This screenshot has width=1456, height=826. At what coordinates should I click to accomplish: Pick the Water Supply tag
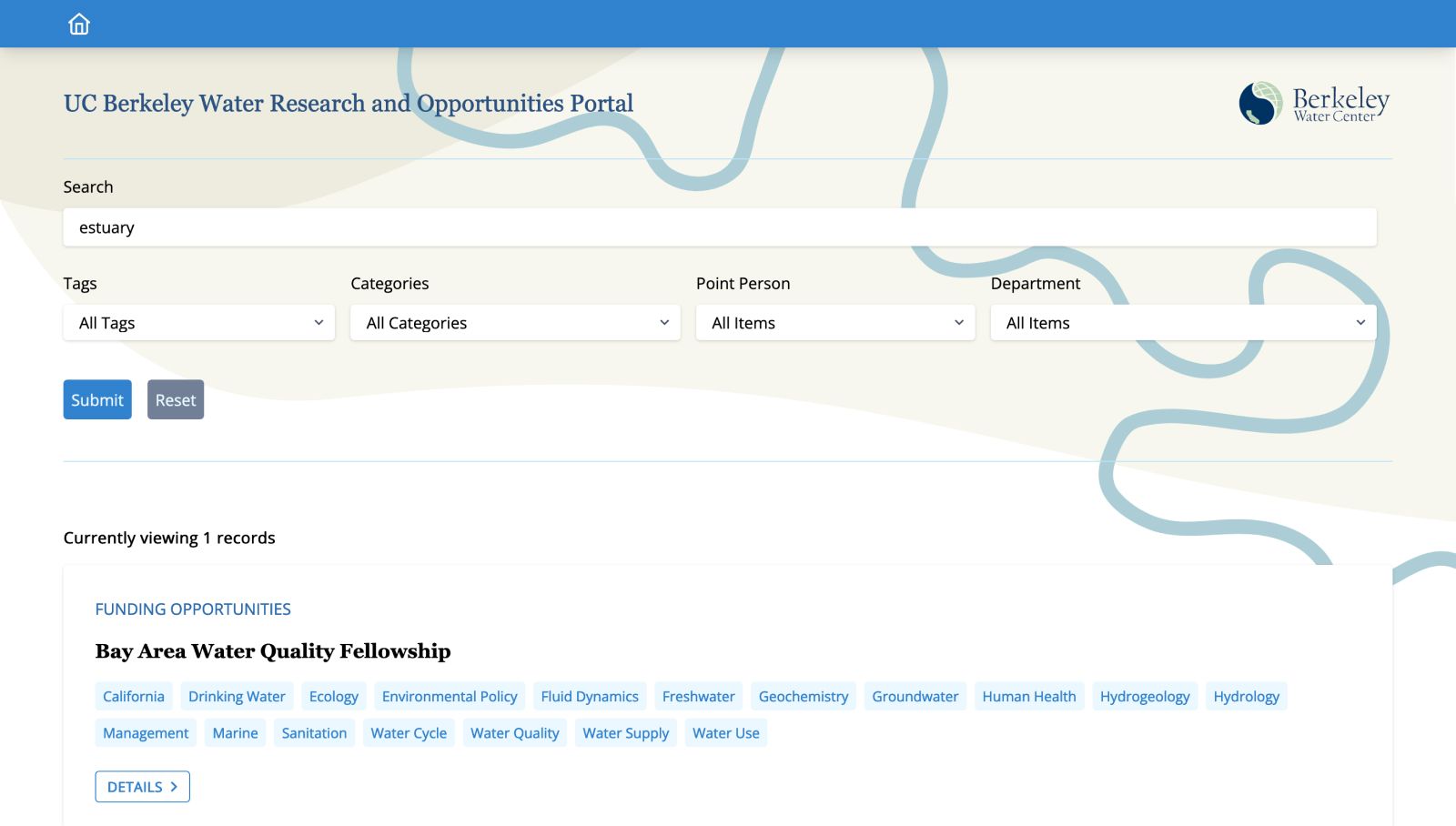(x=626, y=733)
